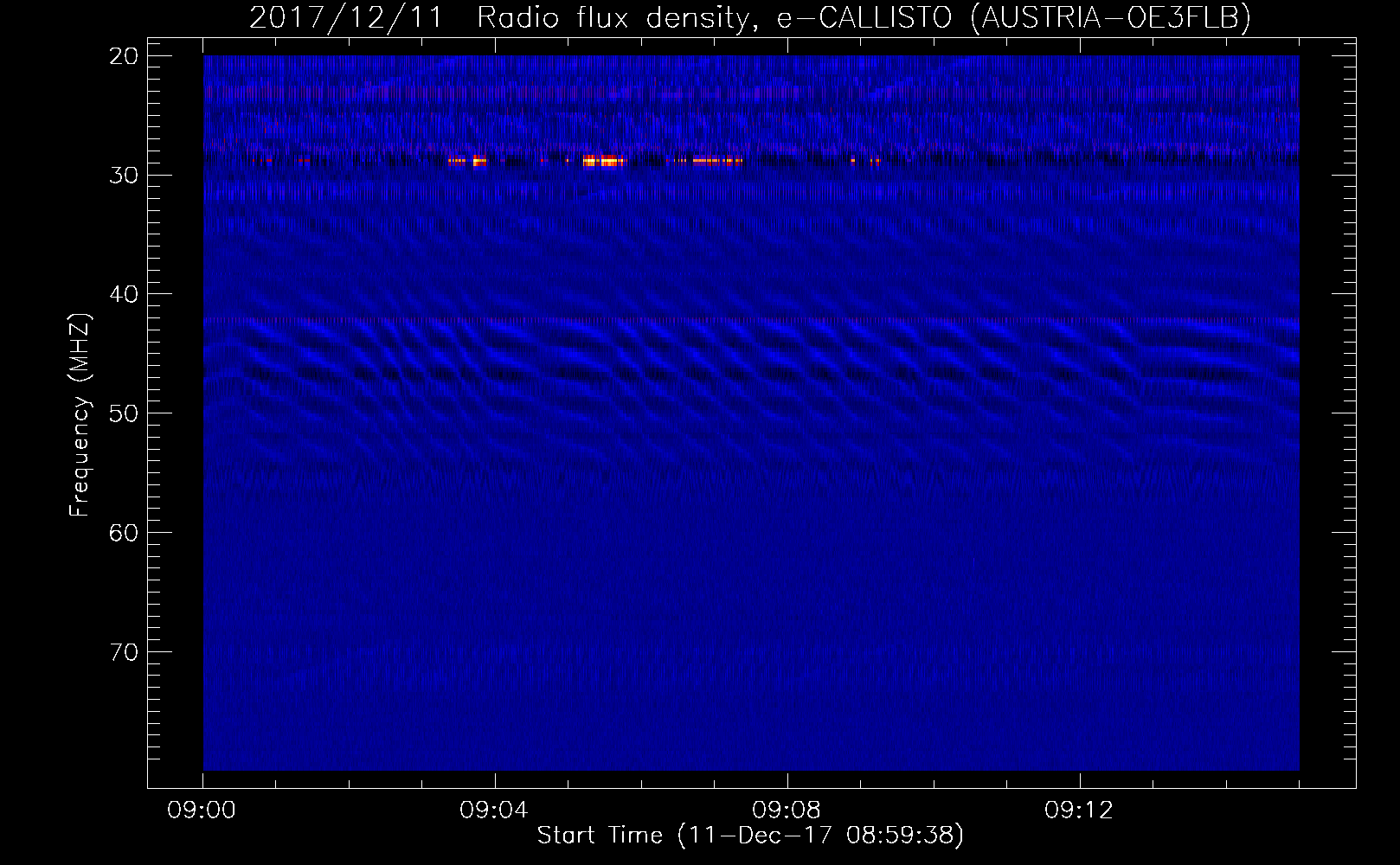Click the 50 frequency tick label
This screenshot has height=865, width=1400.
click(124, 413)
